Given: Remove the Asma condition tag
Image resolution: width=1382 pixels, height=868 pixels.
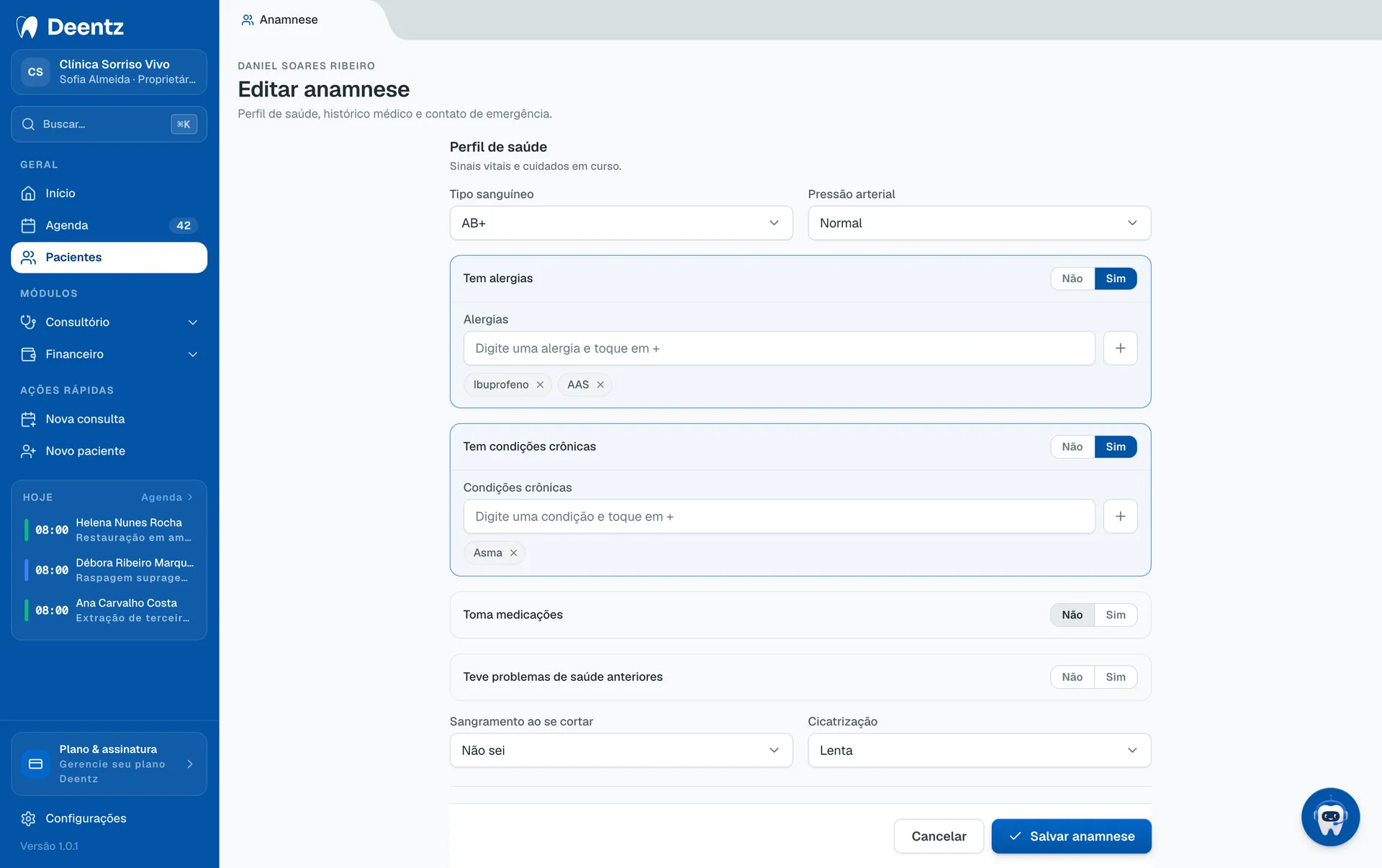Looking at the screenshot, I should point(514,553).
